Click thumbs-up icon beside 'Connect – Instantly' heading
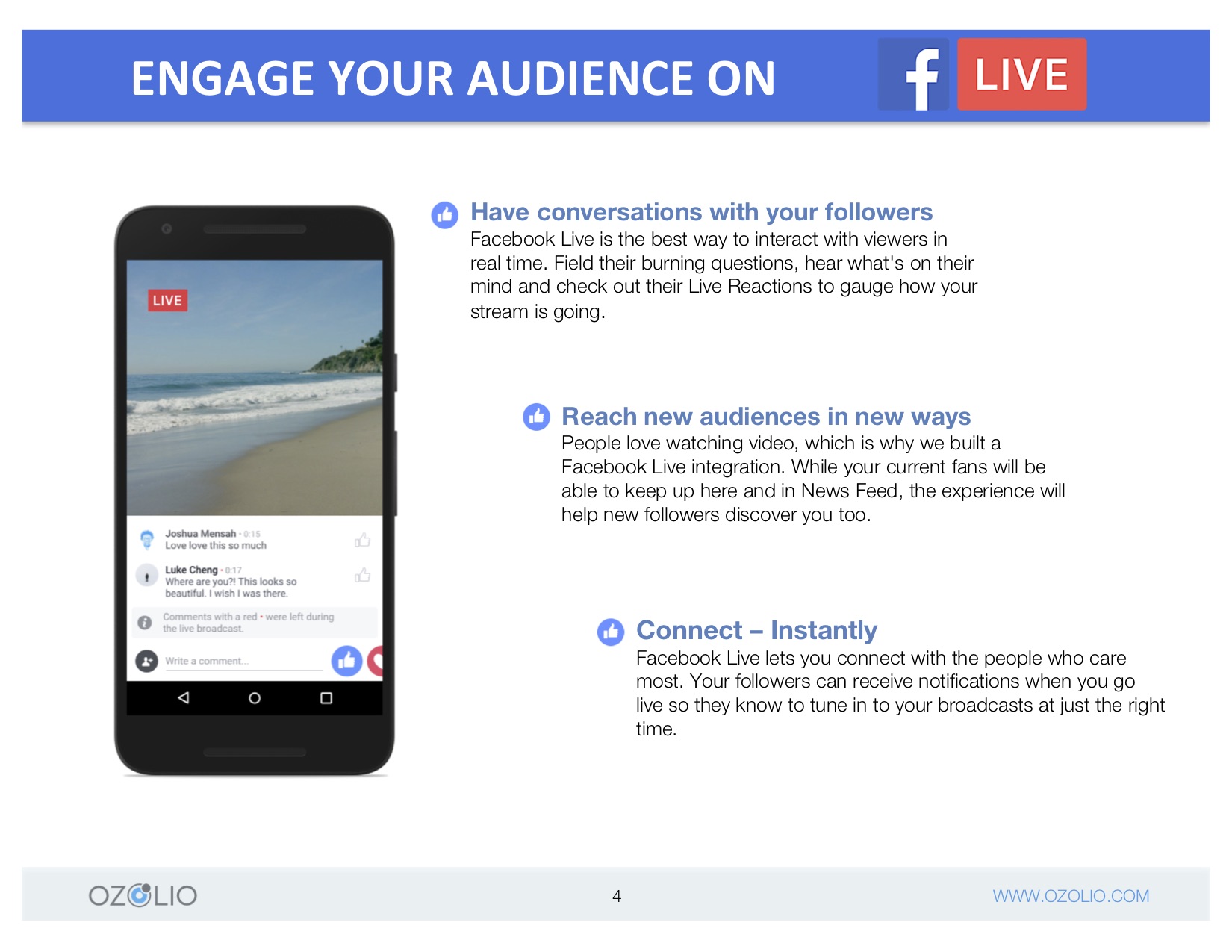 click(611, 632)
